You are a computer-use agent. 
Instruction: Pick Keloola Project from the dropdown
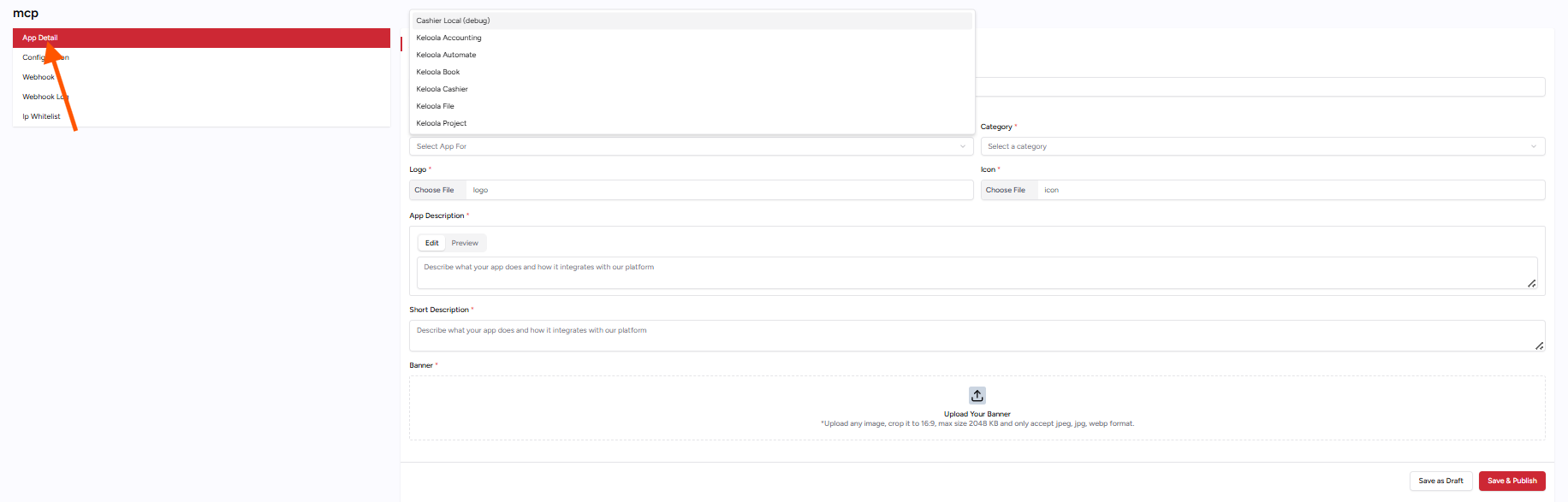(692, 123)
